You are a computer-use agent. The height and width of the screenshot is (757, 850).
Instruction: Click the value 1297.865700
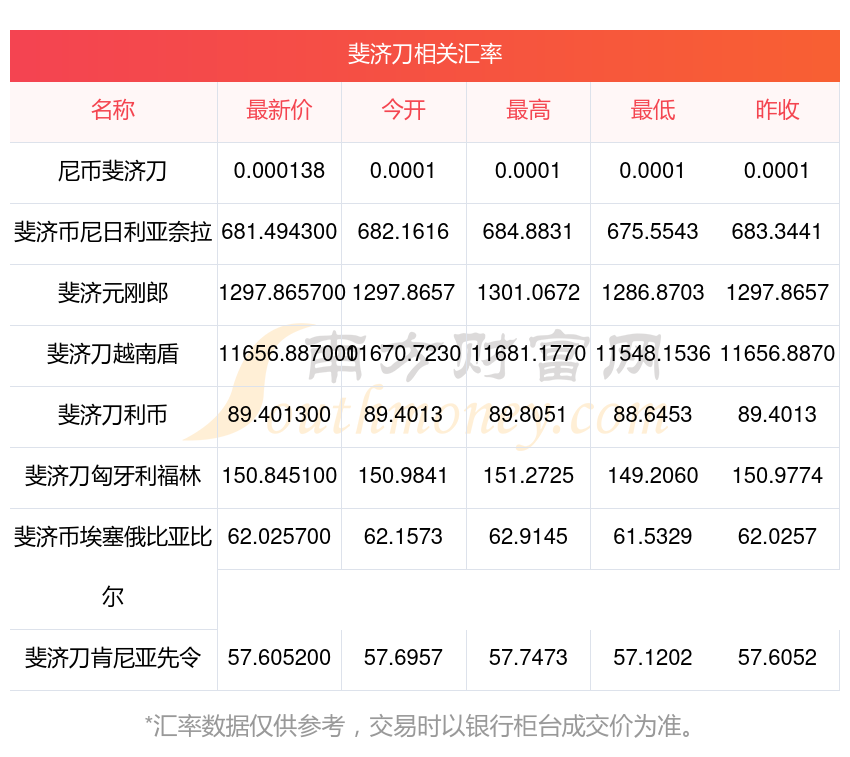click(282, 293)
